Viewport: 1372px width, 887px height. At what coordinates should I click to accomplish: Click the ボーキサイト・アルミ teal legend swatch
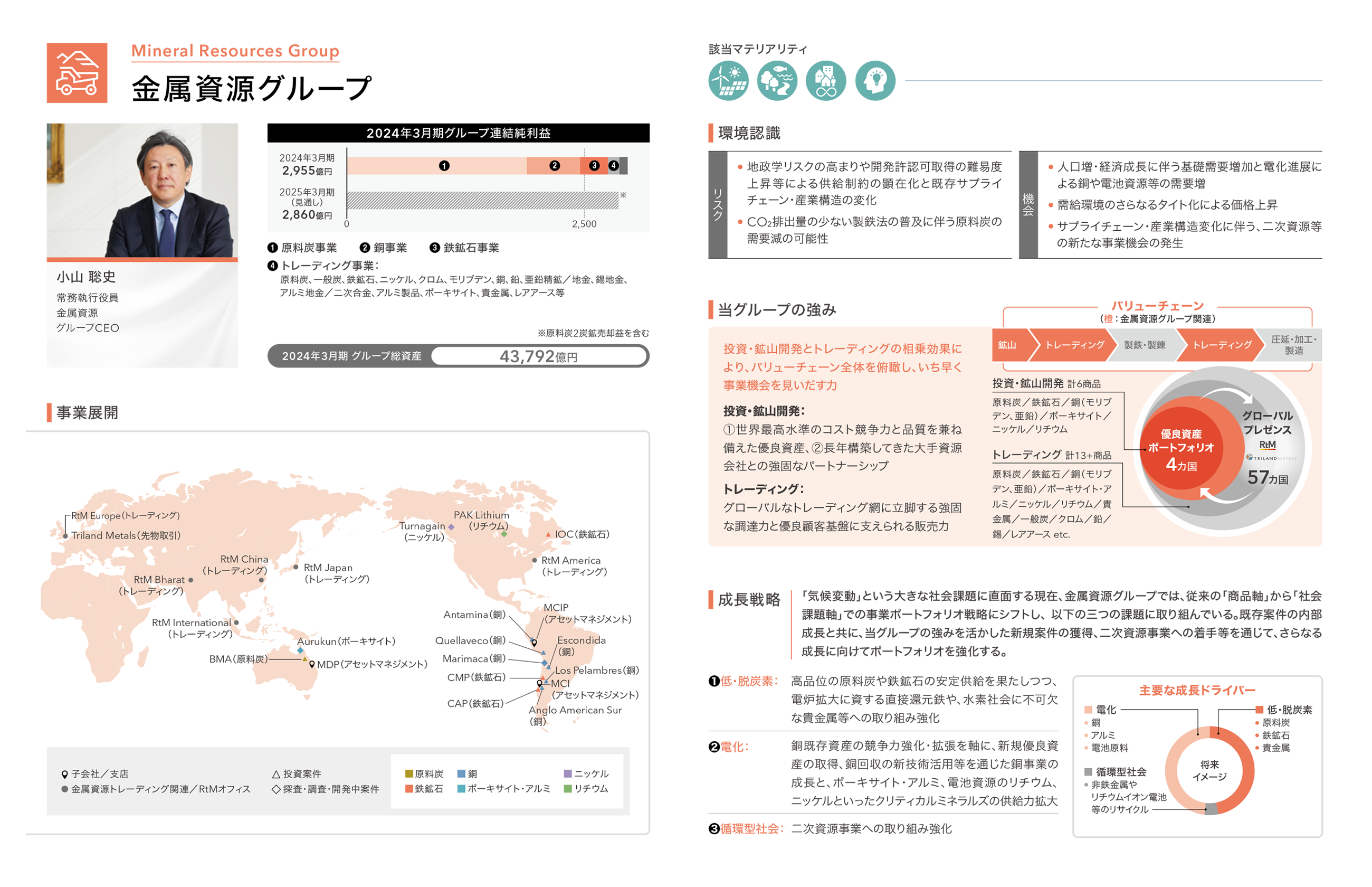(x=461, y=788)
